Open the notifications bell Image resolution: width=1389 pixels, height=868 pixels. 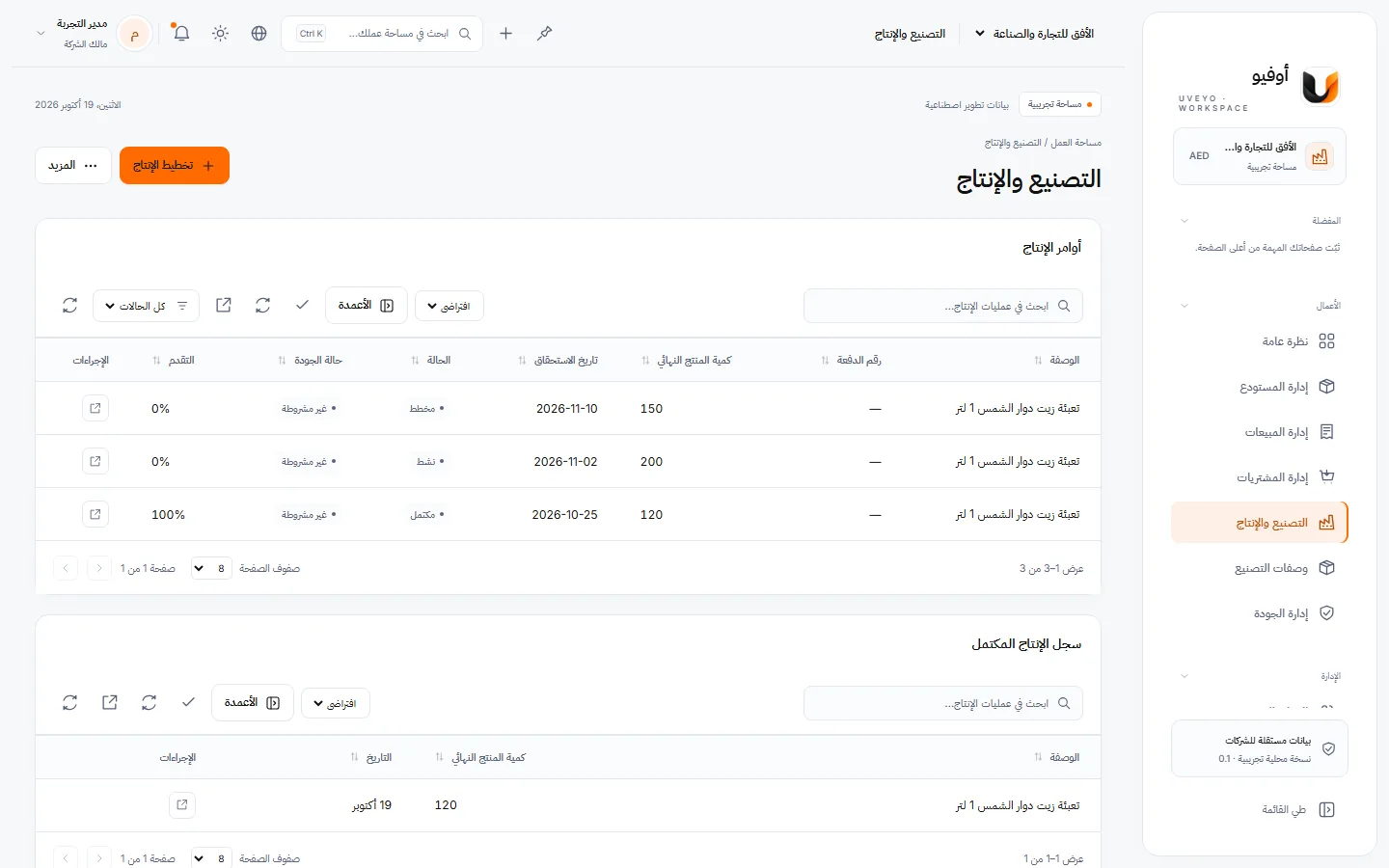(x=181, y=34)
